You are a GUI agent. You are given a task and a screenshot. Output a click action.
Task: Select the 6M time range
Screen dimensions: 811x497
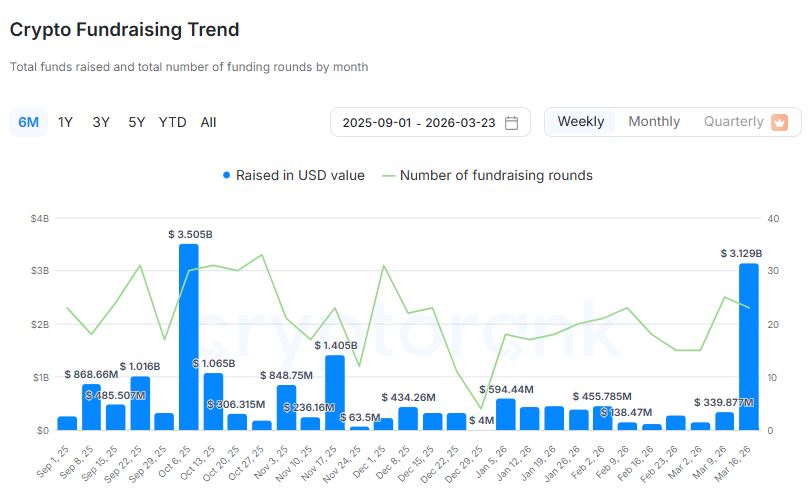pyautogui.click(x=29, y=122)
